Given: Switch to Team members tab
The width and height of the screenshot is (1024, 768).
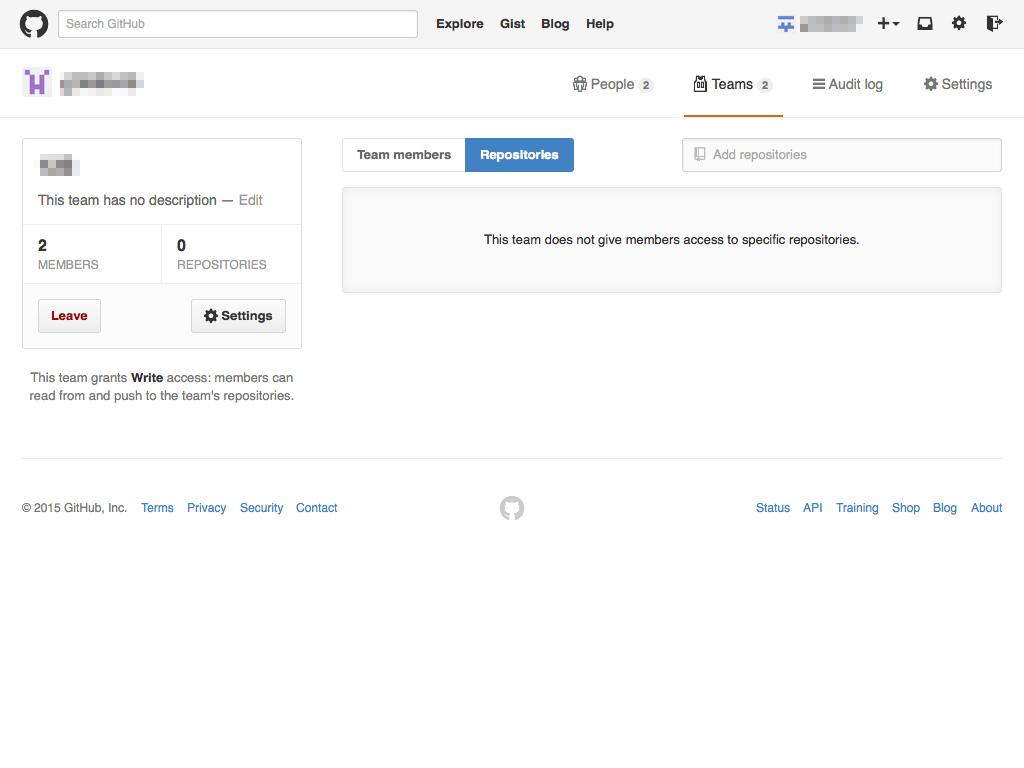Looking at the screenshot, I should [404, 155].
